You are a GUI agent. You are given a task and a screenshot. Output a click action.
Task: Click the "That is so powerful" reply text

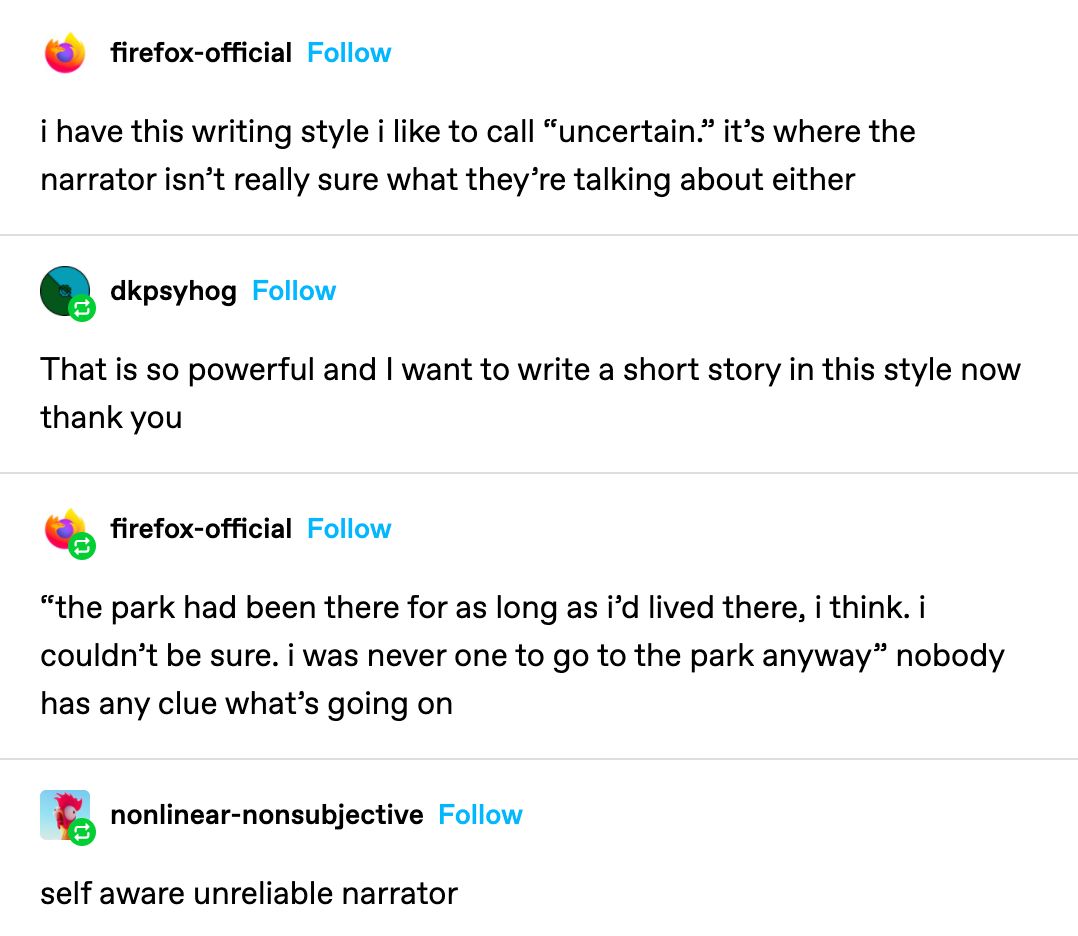click(x=530, y=369)
